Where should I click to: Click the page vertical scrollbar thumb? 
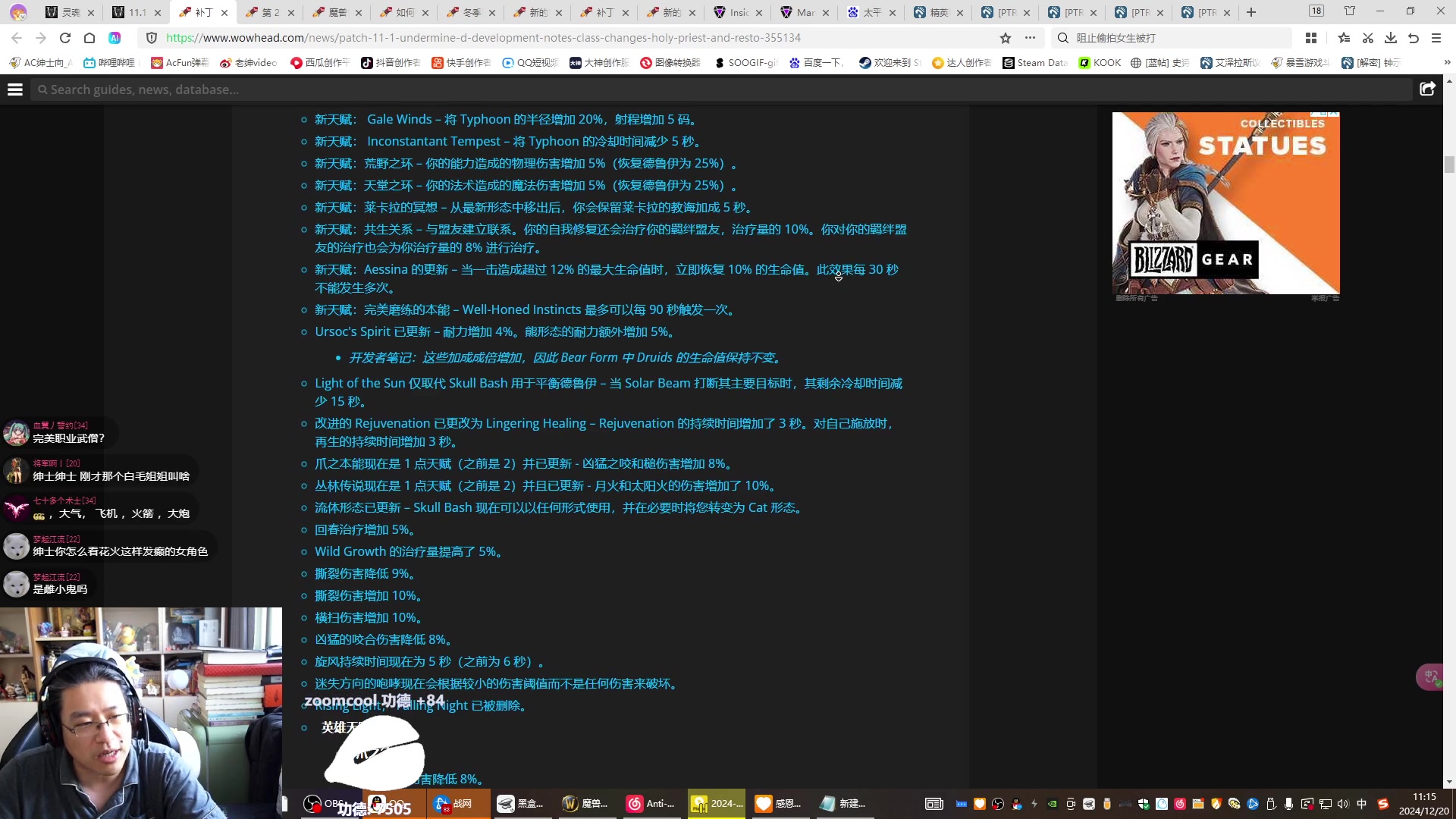1449,165
